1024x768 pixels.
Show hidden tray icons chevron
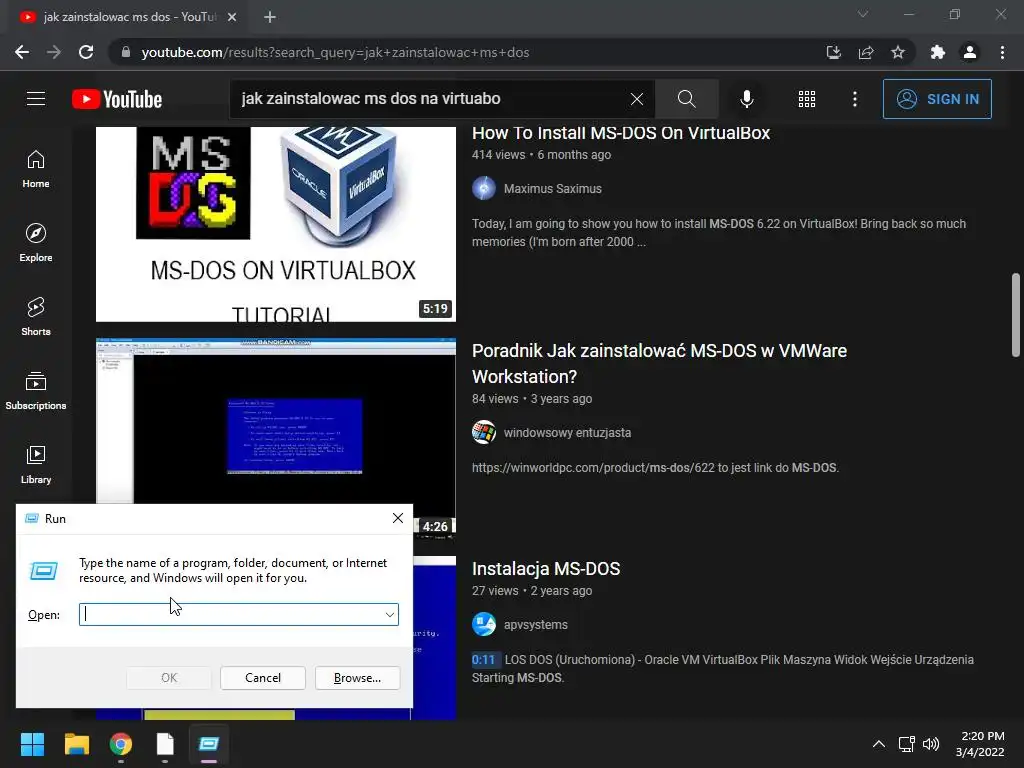(879, 744)
